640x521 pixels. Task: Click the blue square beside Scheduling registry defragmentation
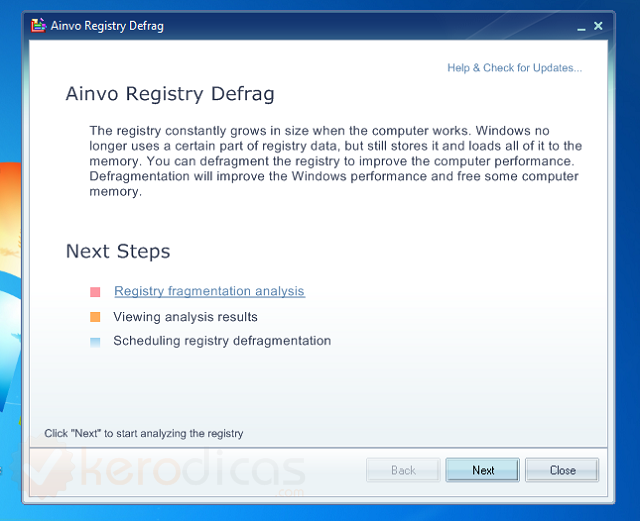tap(95, 342)
